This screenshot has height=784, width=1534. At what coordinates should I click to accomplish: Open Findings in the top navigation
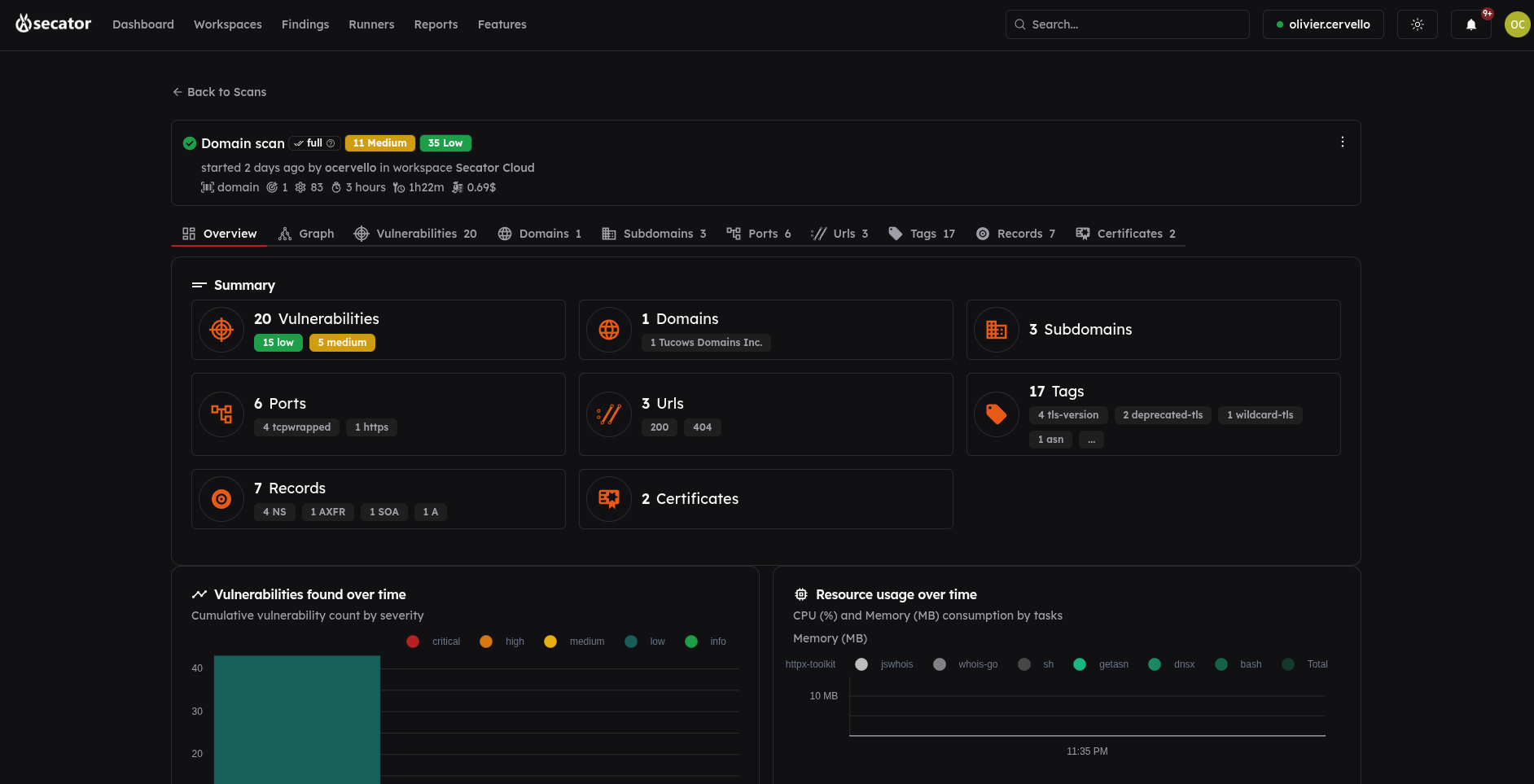(x=305, y=24)
